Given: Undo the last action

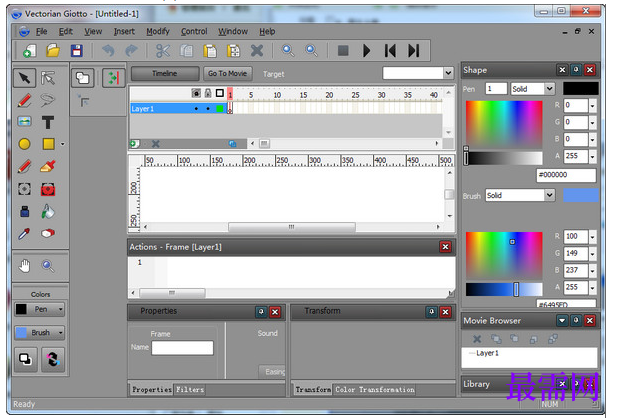Looking at the screenshot, I should click(108, 51).
